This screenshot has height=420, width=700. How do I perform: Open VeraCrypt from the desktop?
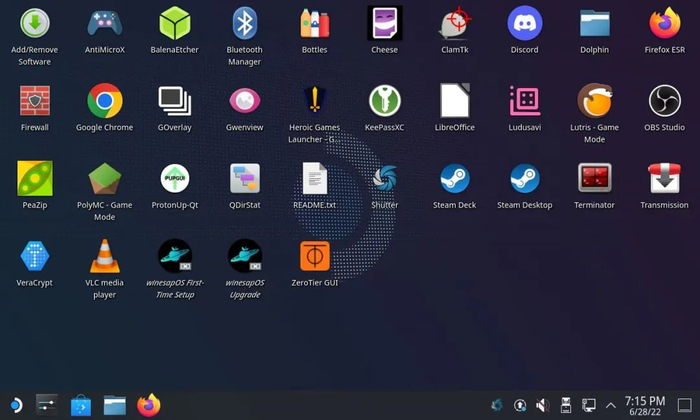click(35, 256)
